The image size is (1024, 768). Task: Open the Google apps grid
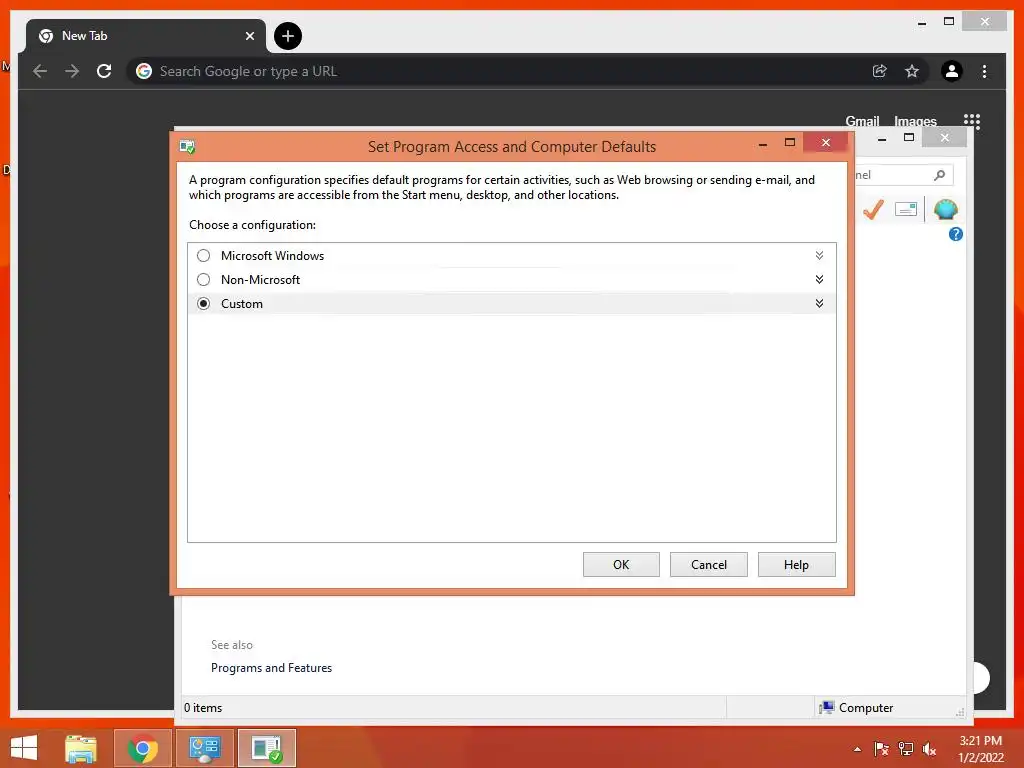click(x=972, y=120)
